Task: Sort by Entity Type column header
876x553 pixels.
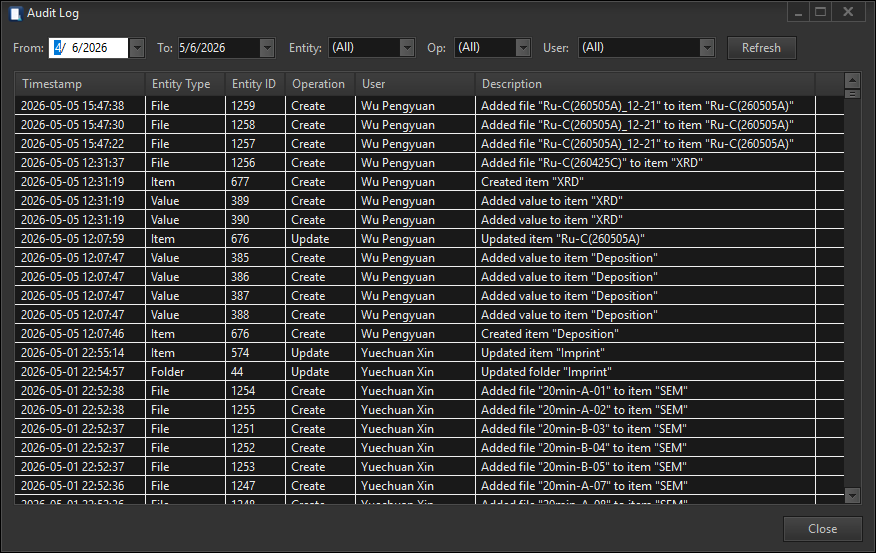Action: (x=185, y=84)
